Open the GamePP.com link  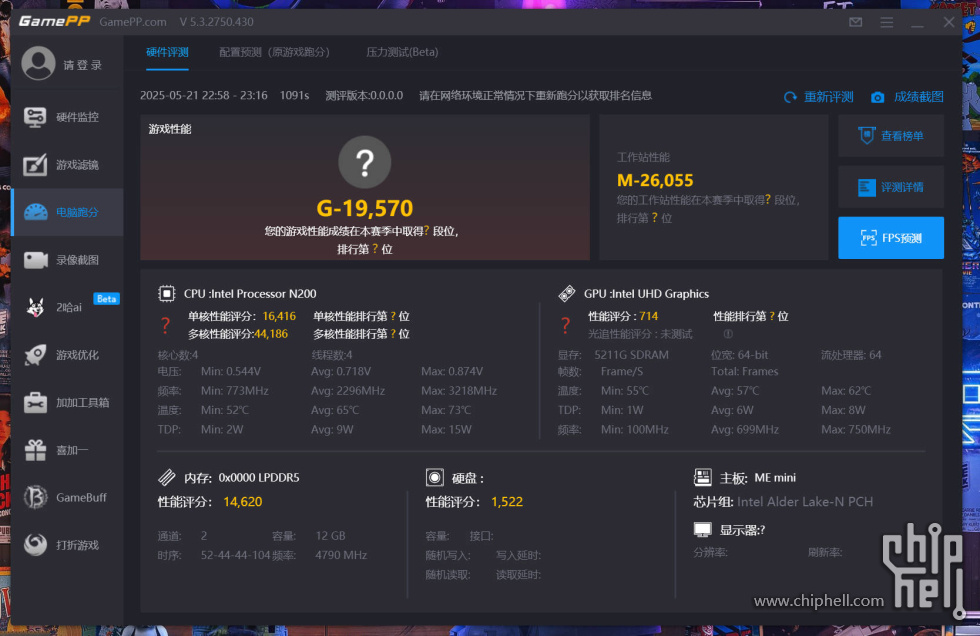click(133, 22)
